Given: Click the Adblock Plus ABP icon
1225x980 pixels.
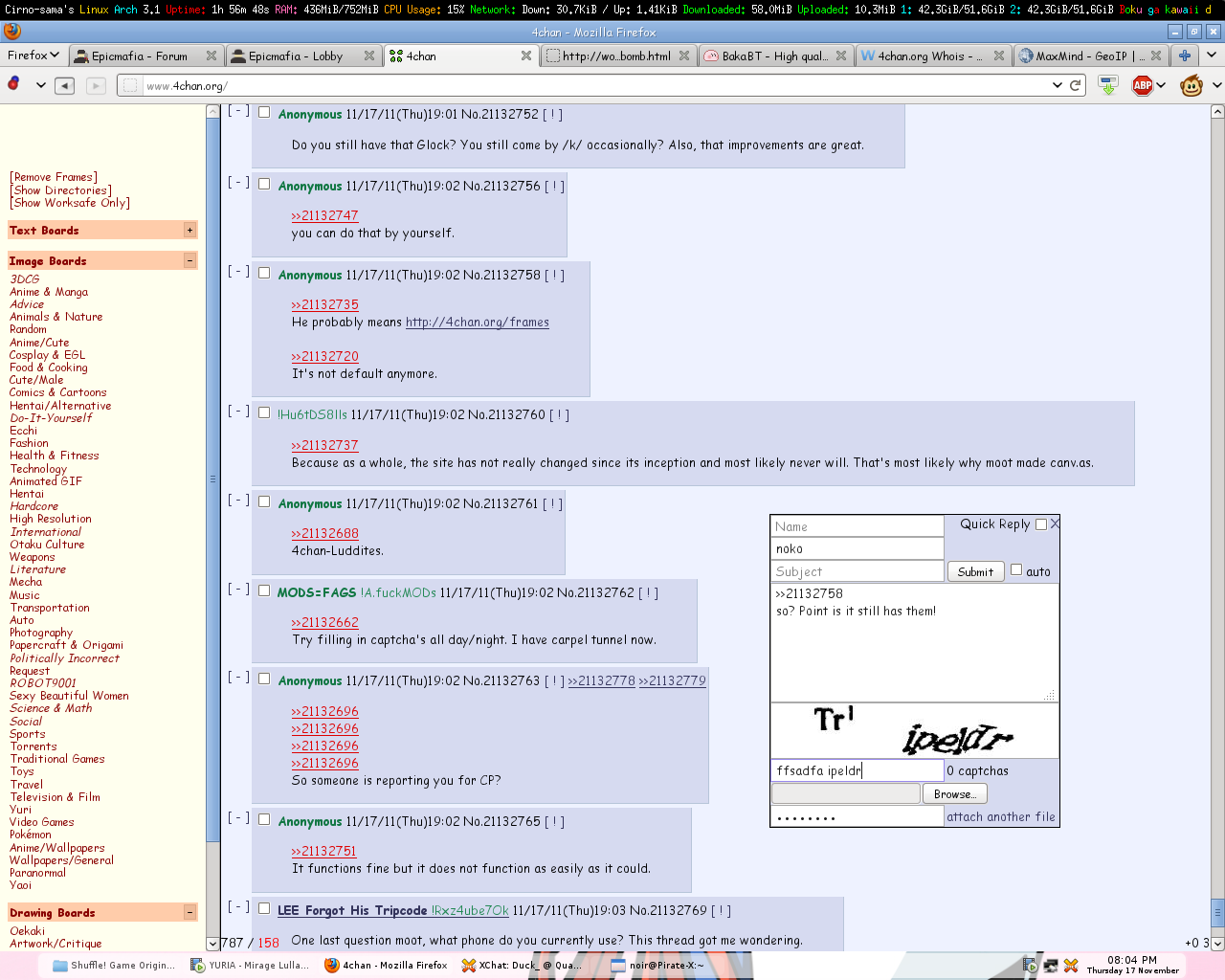Looking at the screenshot, I should click(1143, 85).
